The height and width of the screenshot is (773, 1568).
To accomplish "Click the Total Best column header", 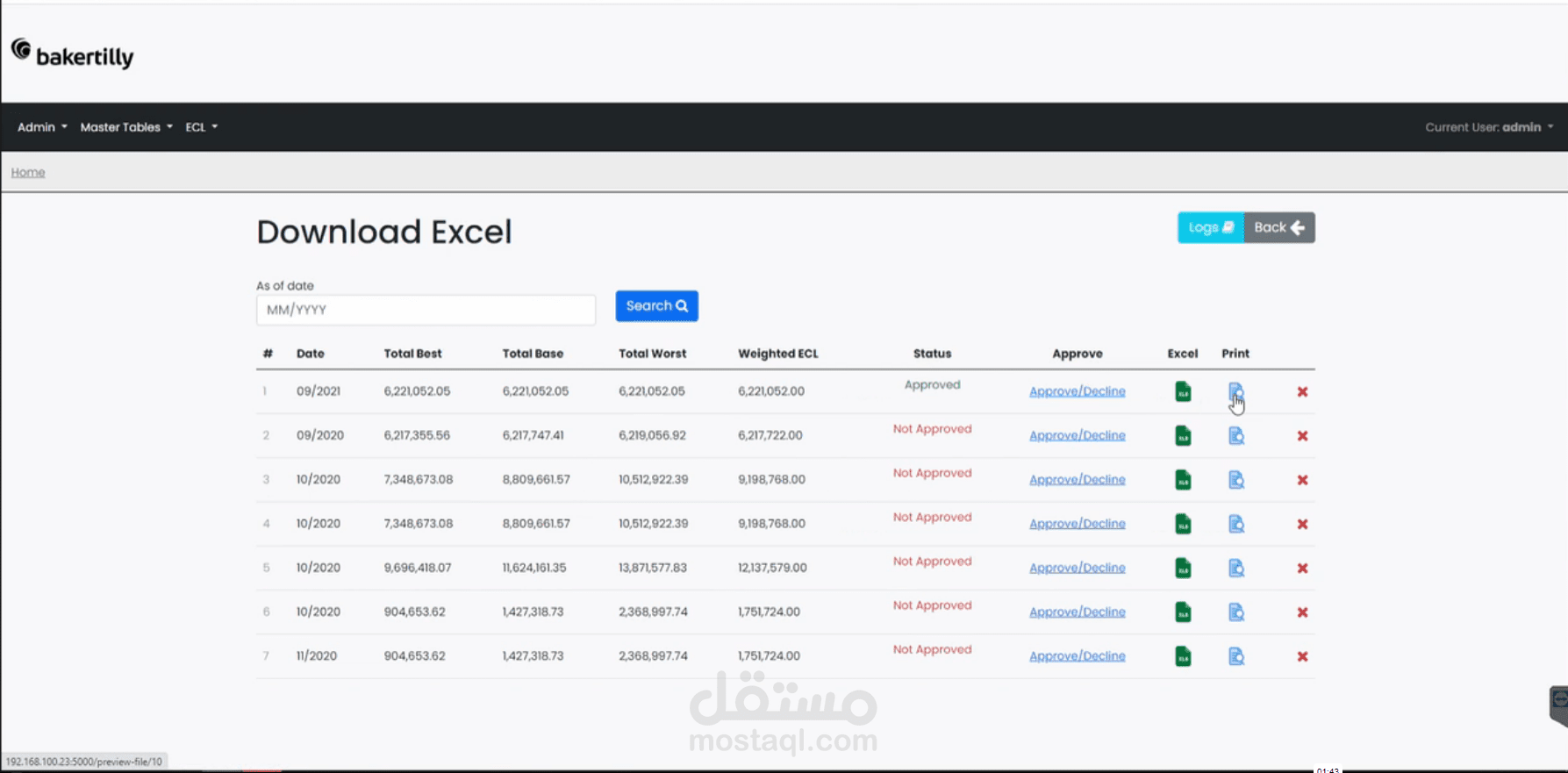I will click(412, 354).
